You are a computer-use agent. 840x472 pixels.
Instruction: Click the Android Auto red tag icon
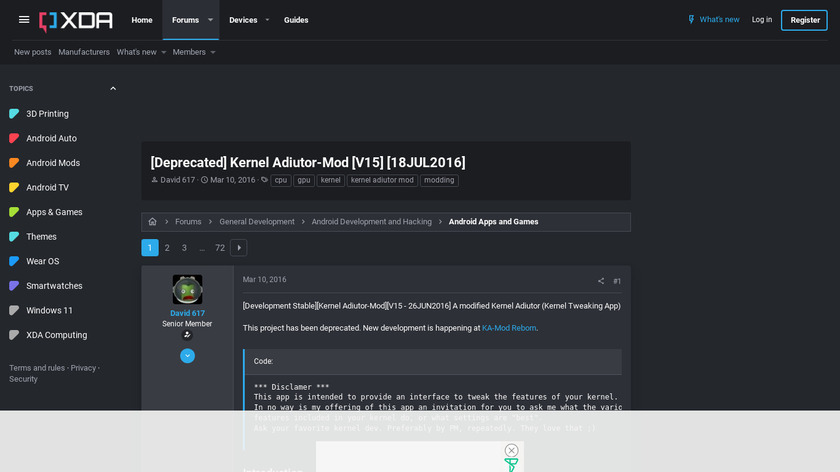tap(14, 138)
